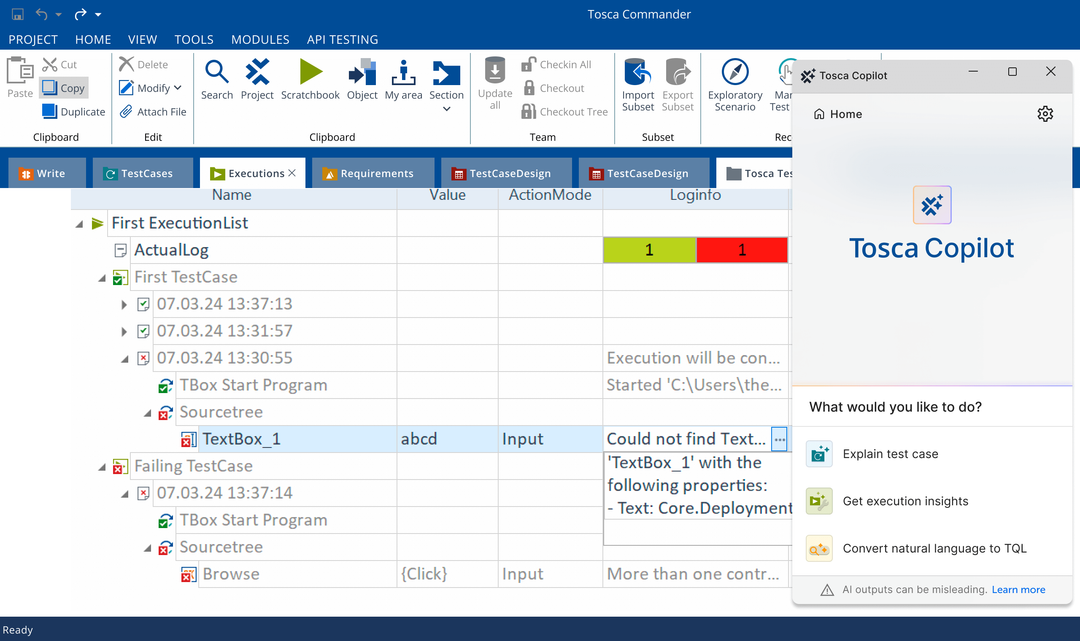This screenshot has width=1080, height=641.
Task: Click the ellipsis on the TextBox_1 row
Action: point(779,438)
